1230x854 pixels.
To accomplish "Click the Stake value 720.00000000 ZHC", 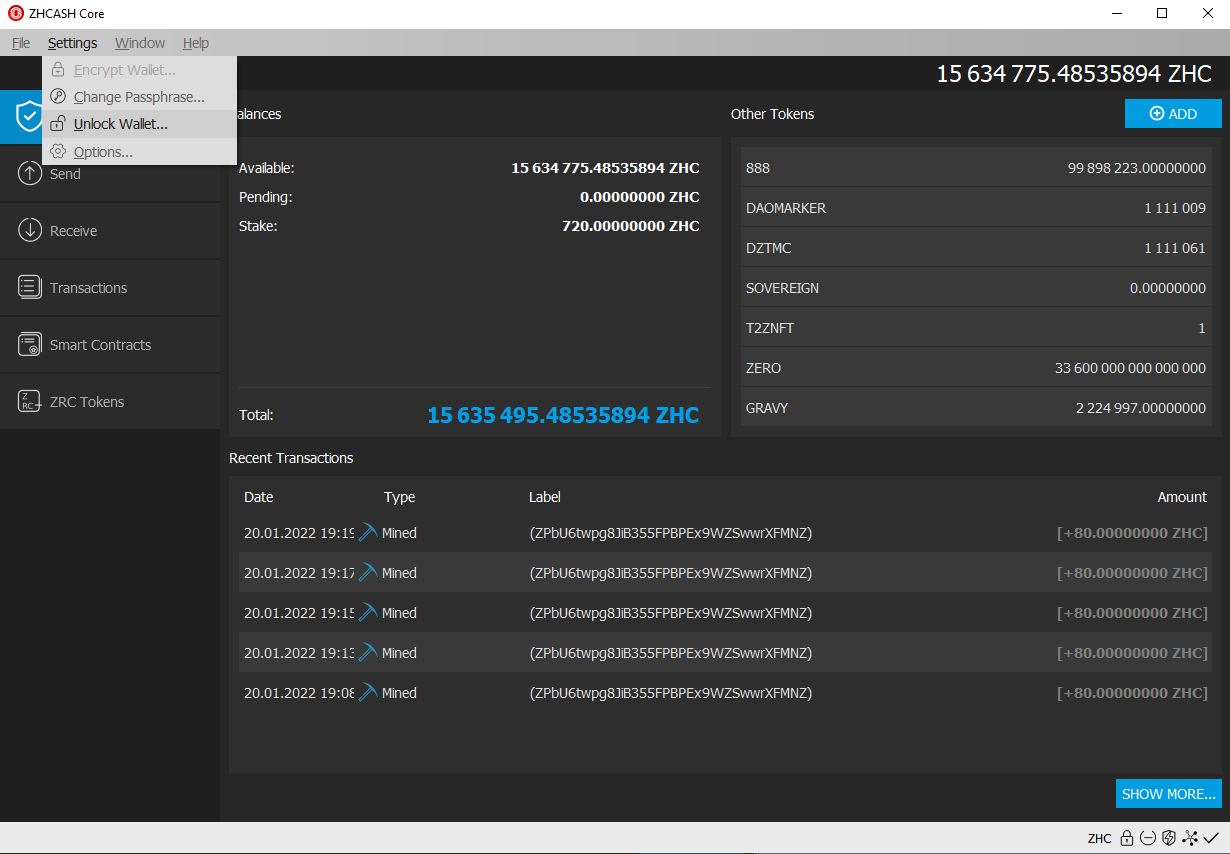I will pyautogui.click(x=631, y=226).
